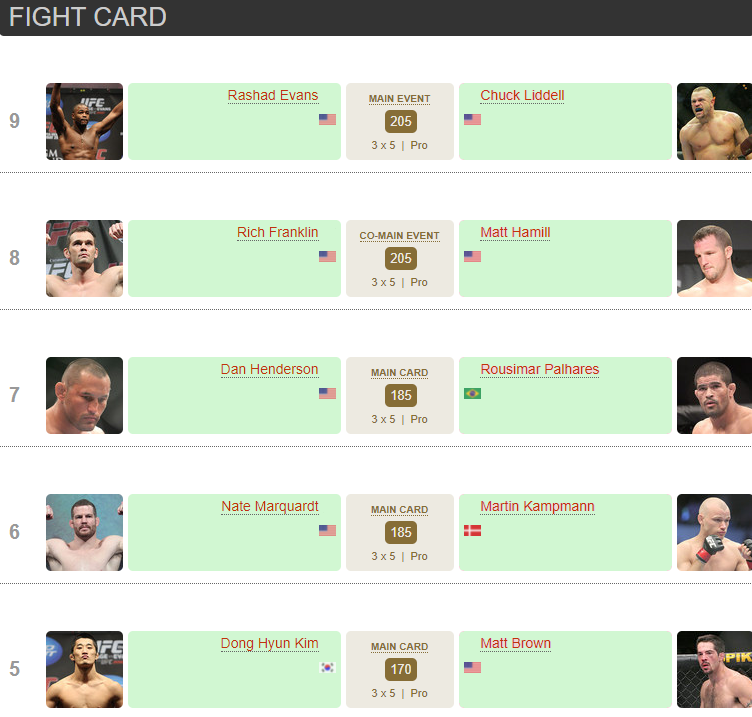Image resolution: width=752 pixels, height=717 pixels.
Task: Click the US flag under Matt Brown
Action: (472, 667)
